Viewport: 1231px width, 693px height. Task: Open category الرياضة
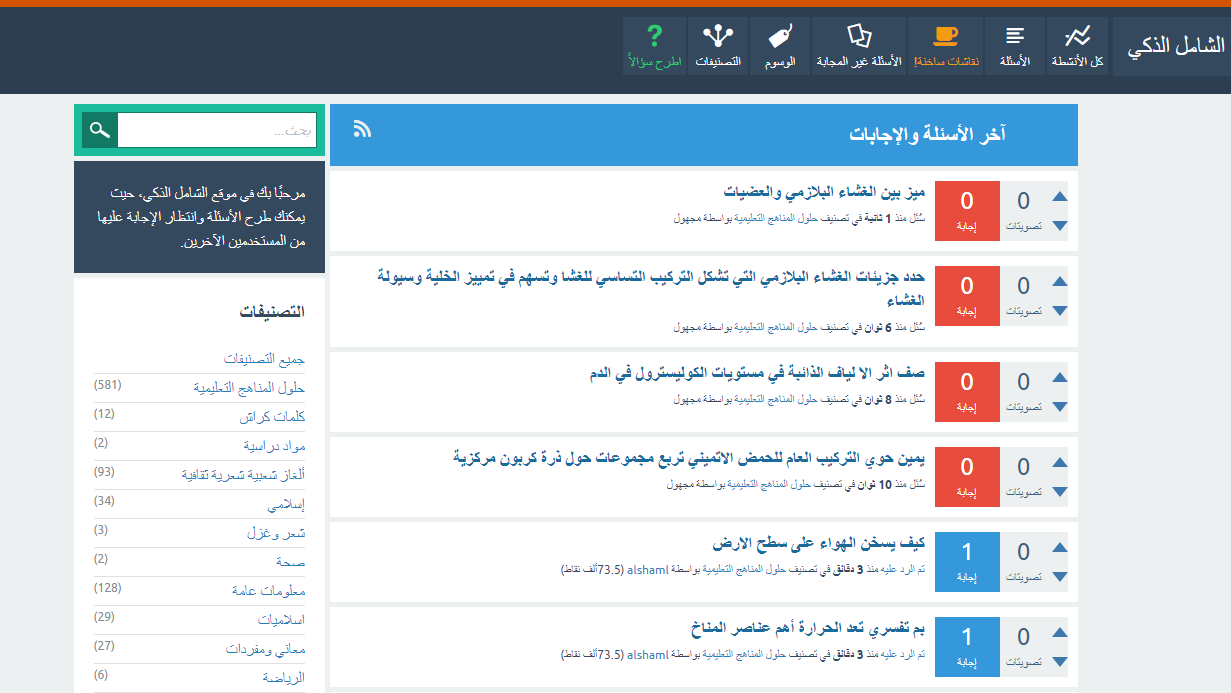coord(283,678)
